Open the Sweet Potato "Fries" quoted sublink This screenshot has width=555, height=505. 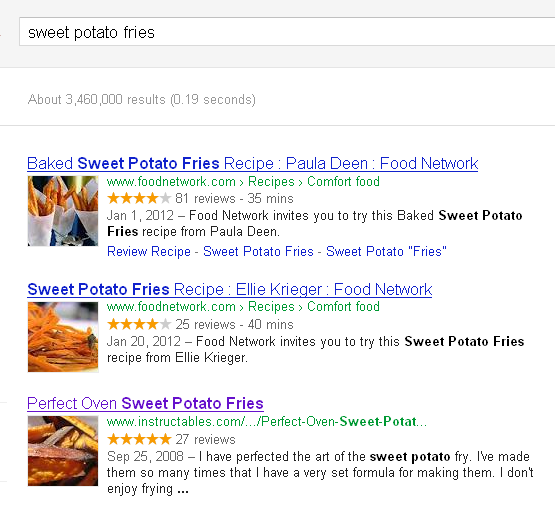click(x=386, y=251)
